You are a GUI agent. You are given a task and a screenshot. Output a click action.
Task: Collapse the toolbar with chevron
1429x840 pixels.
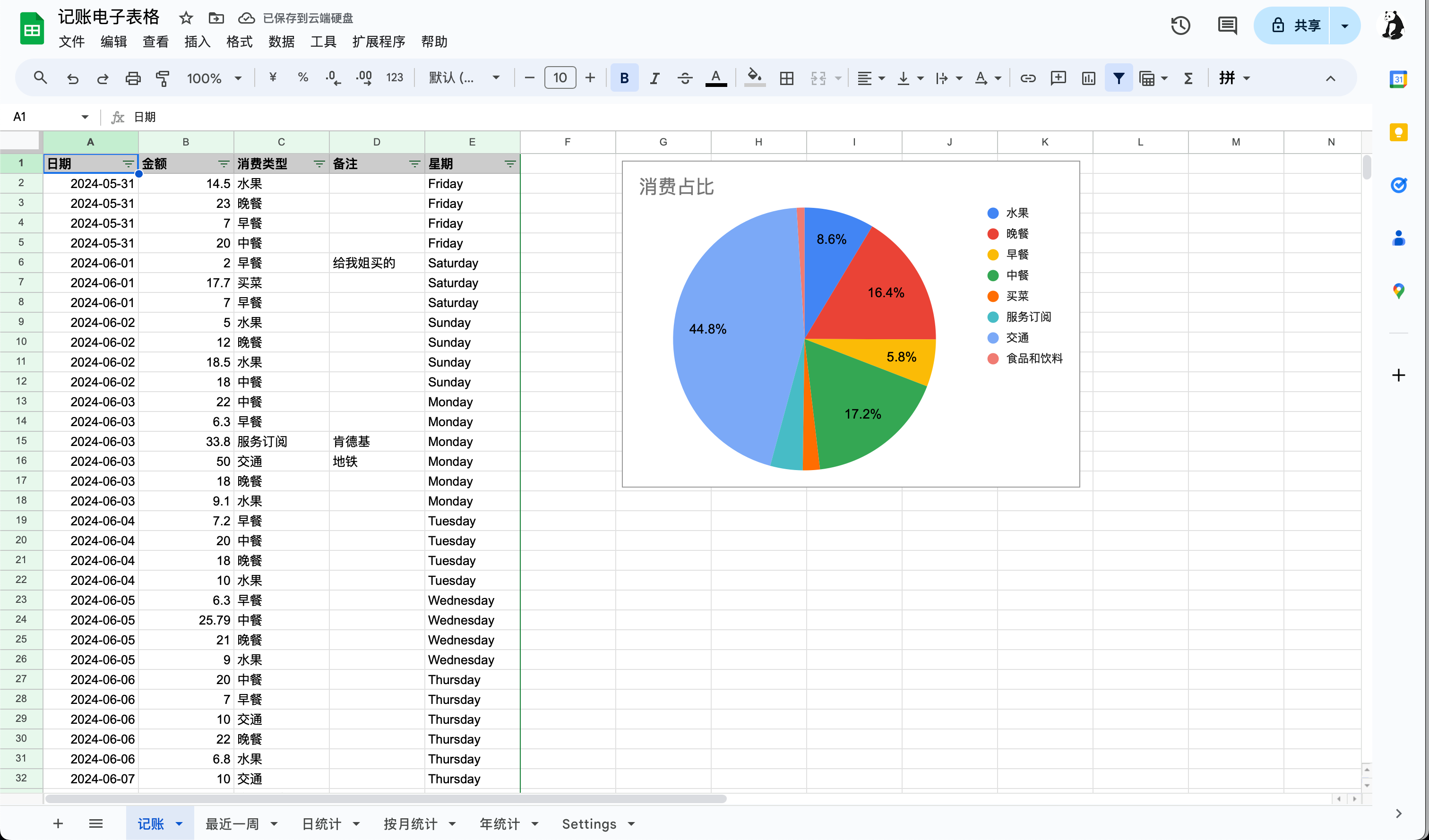1330,78
